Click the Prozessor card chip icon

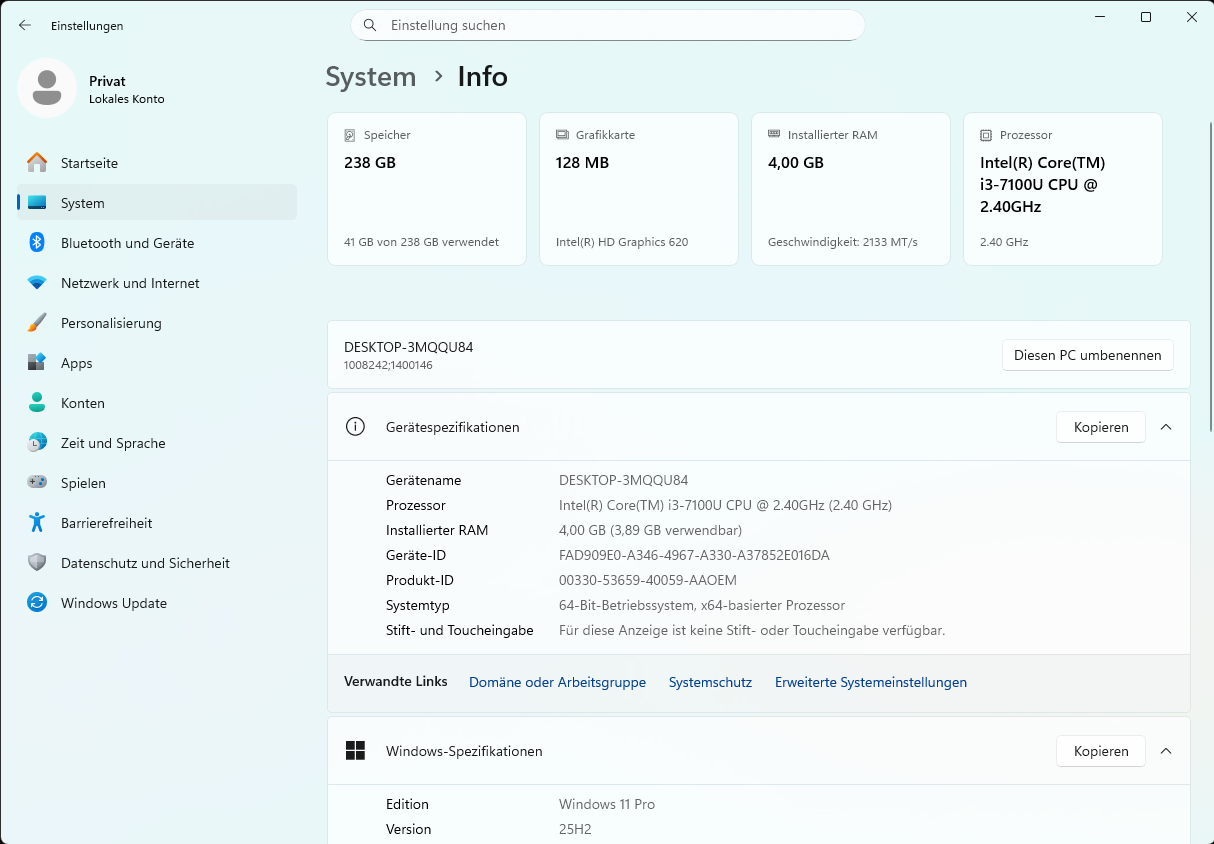click(986, 135)
